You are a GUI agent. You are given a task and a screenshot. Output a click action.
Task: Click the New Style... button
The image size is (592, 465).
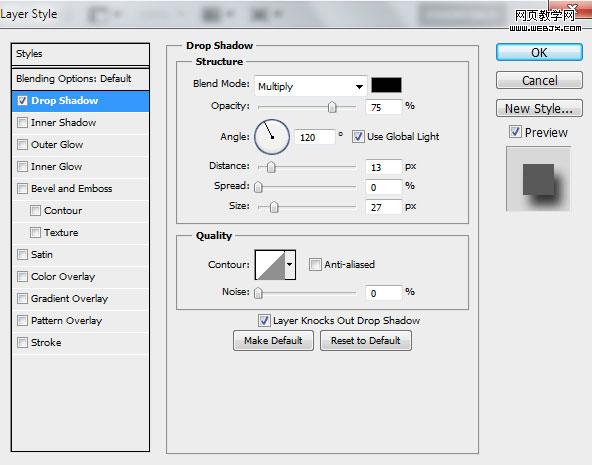[539, 109]
